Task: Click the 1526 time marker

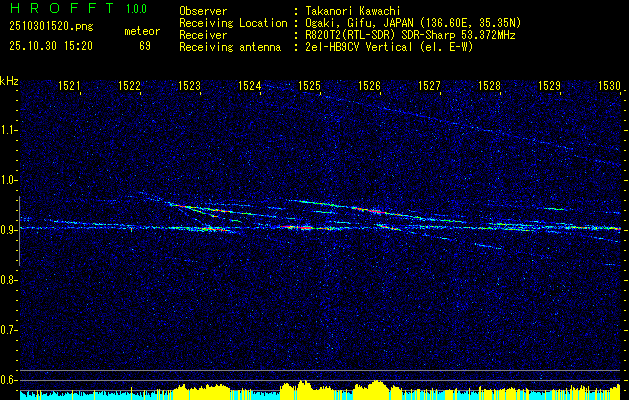Action: coord(369,85)
